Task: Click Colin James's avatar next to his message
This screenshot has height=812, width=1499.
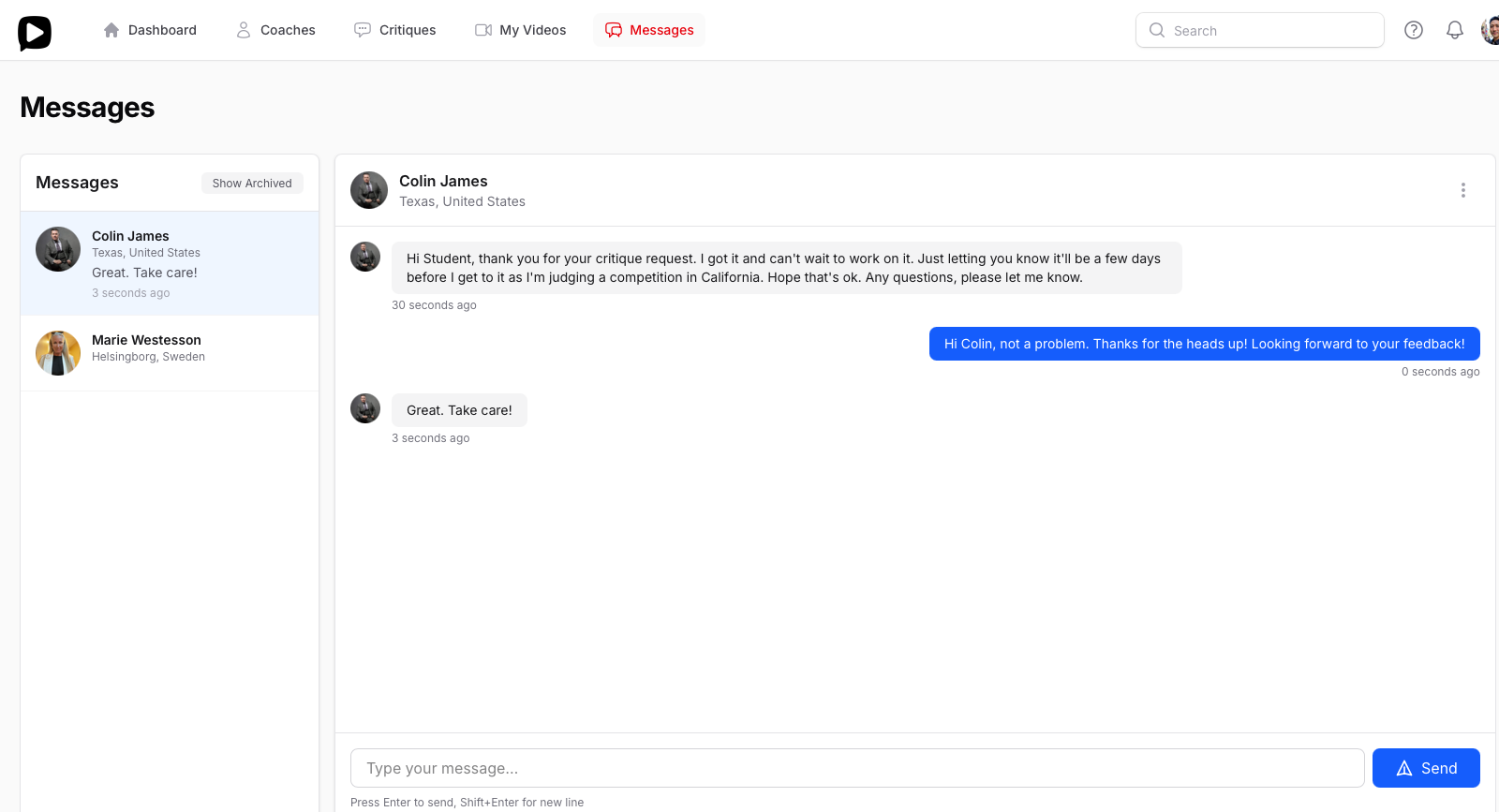Action: point(365,257)
